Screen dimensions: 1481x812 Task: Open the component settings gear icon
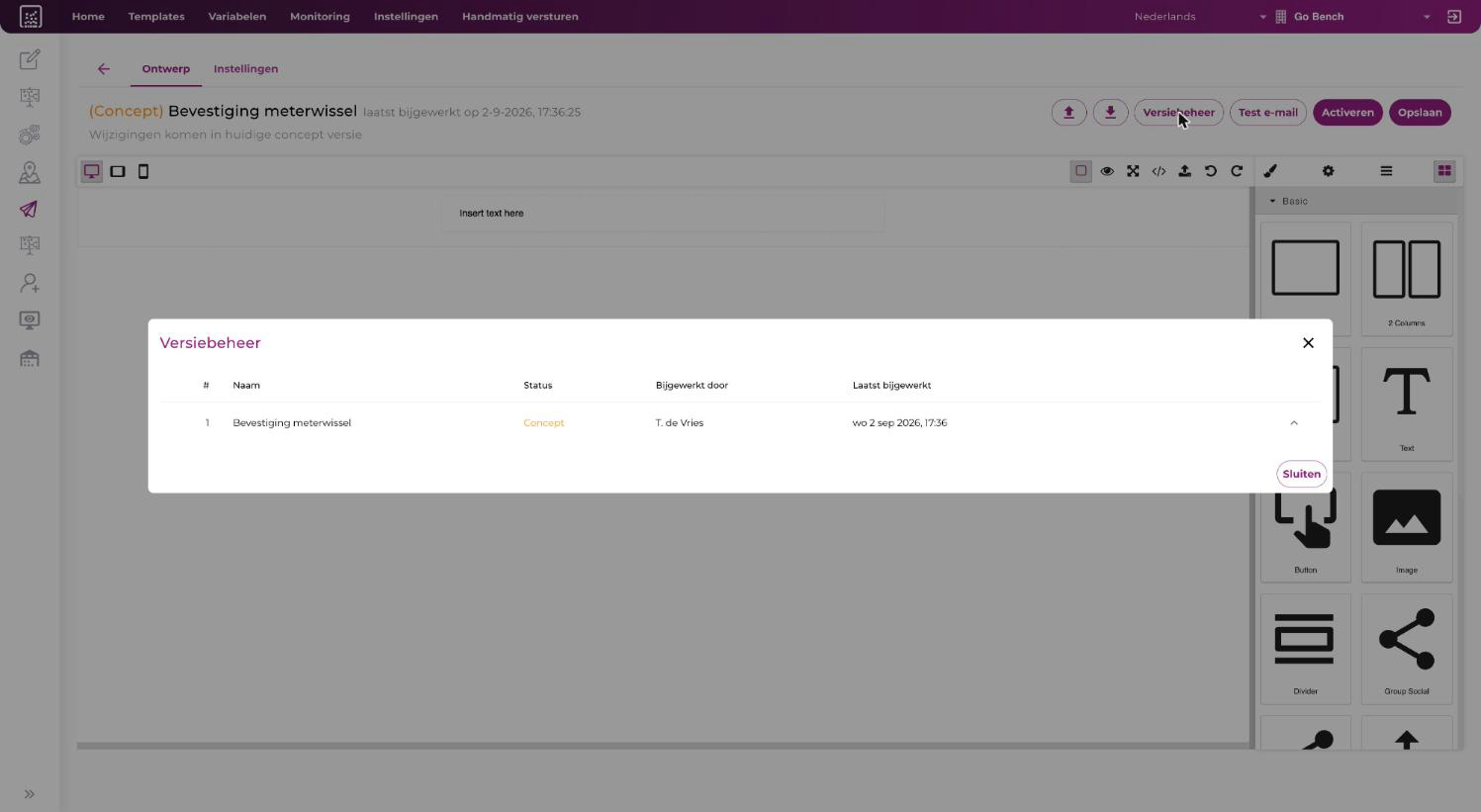[x=1328, y=171]
